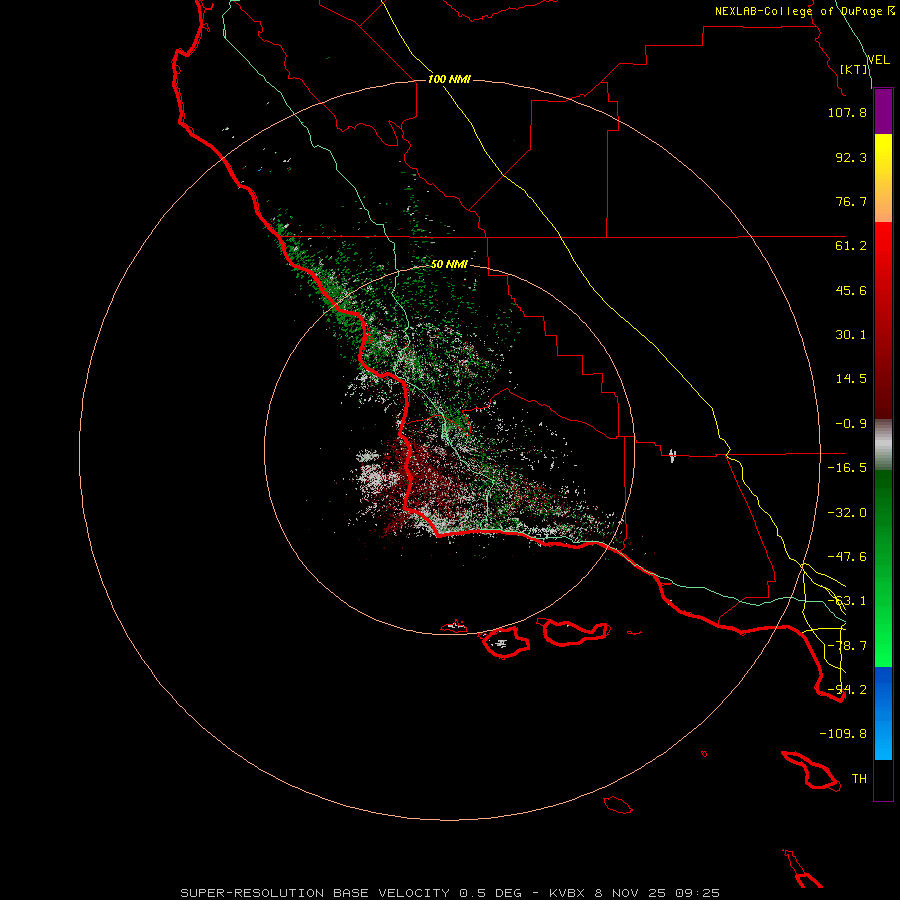
Task: Click the VEL legend title
Action: pos(878,60)
